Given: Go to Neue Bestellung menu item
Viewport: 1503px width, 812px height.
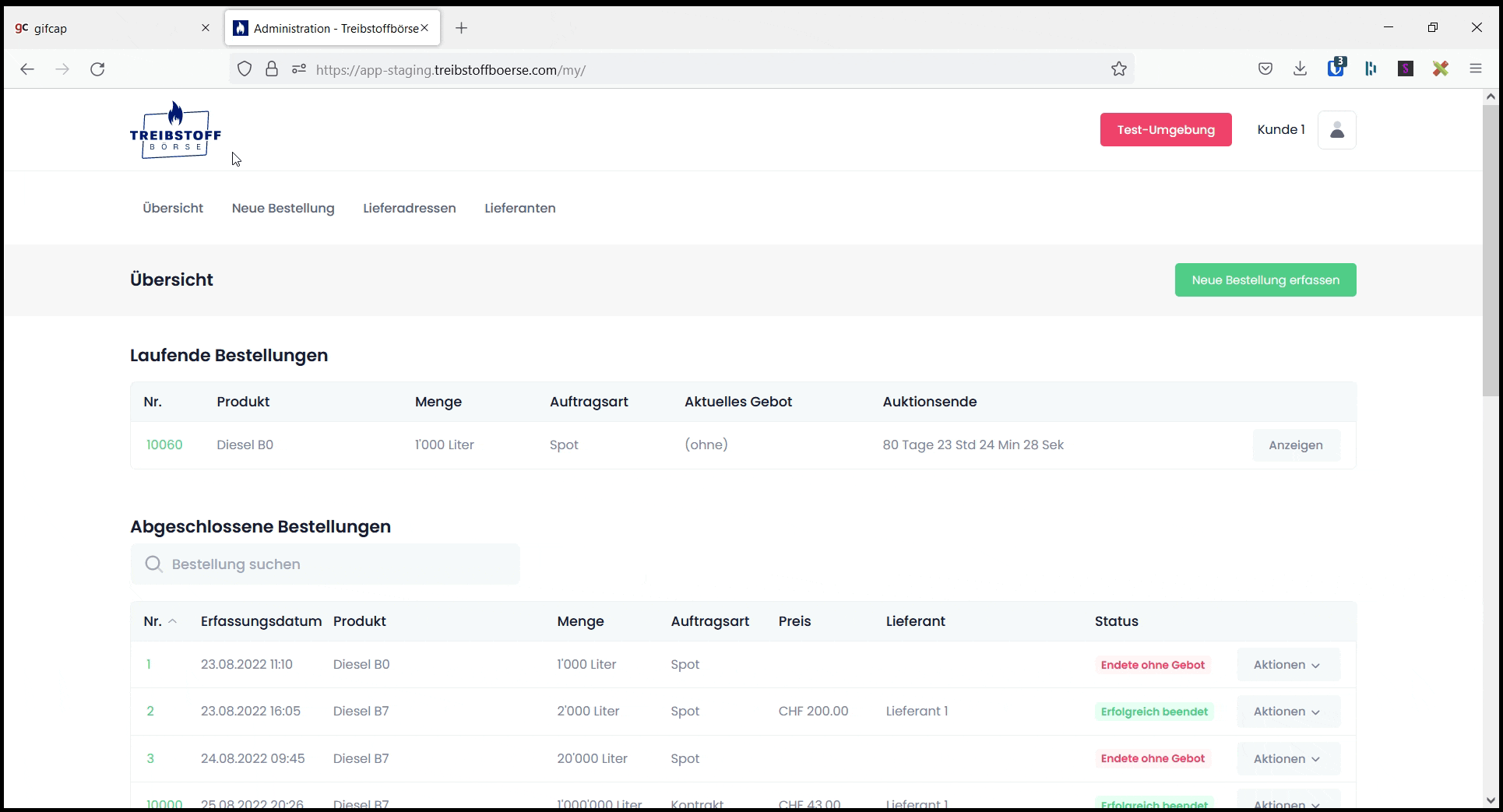Looking at the screenshot, I should (283, 209).
